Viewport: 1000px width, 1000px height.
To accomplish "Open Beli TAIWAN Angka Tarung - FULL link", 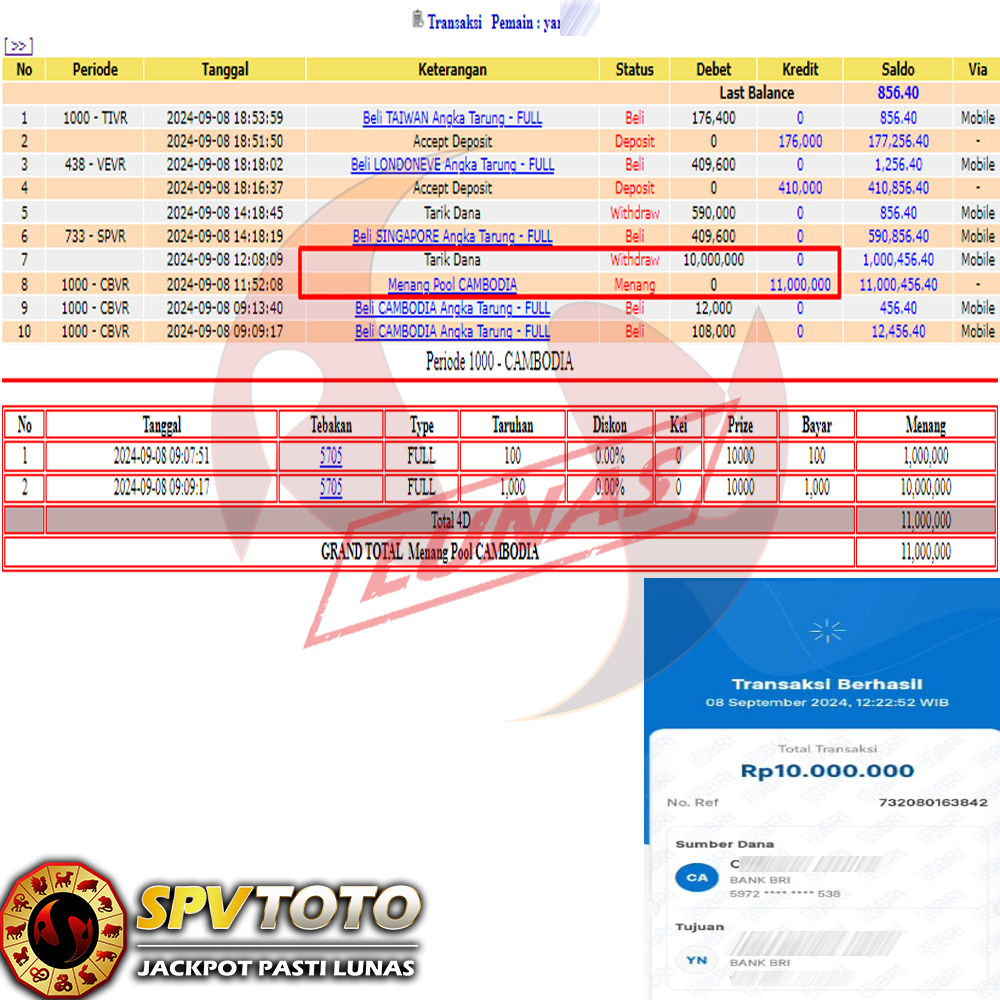I will 452,118.
